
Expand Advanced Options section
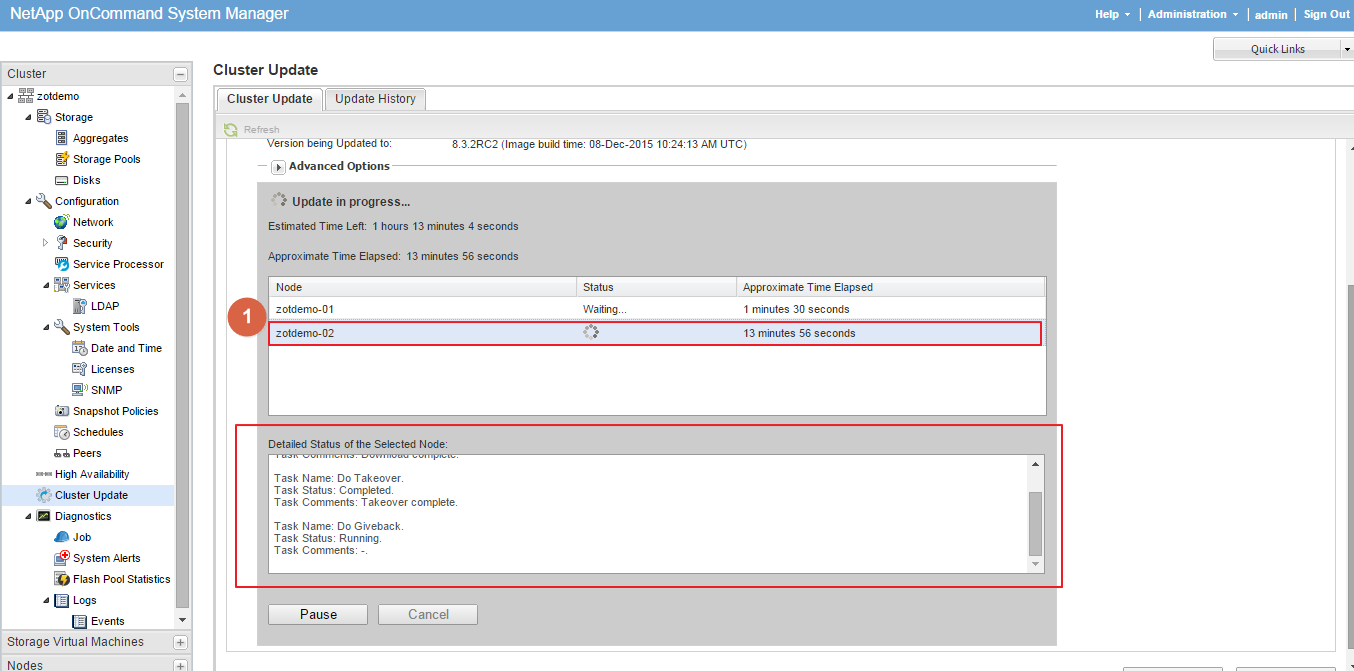click(279, 167)
